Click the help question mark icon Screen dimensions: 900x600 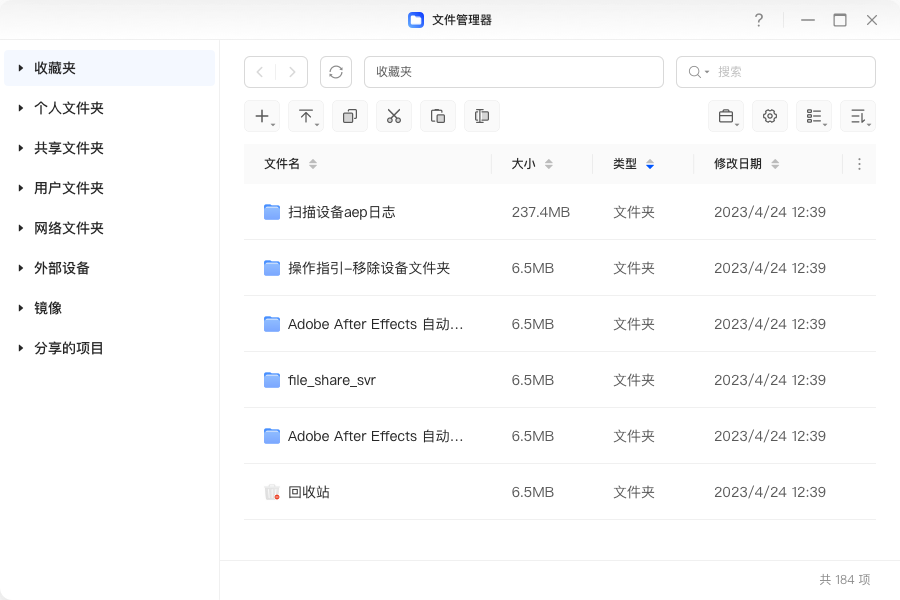coord(759,20)
